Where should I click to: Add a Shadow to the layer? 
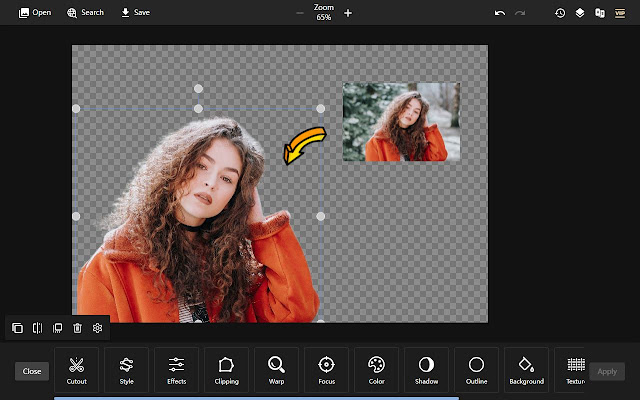pos(427,370)
